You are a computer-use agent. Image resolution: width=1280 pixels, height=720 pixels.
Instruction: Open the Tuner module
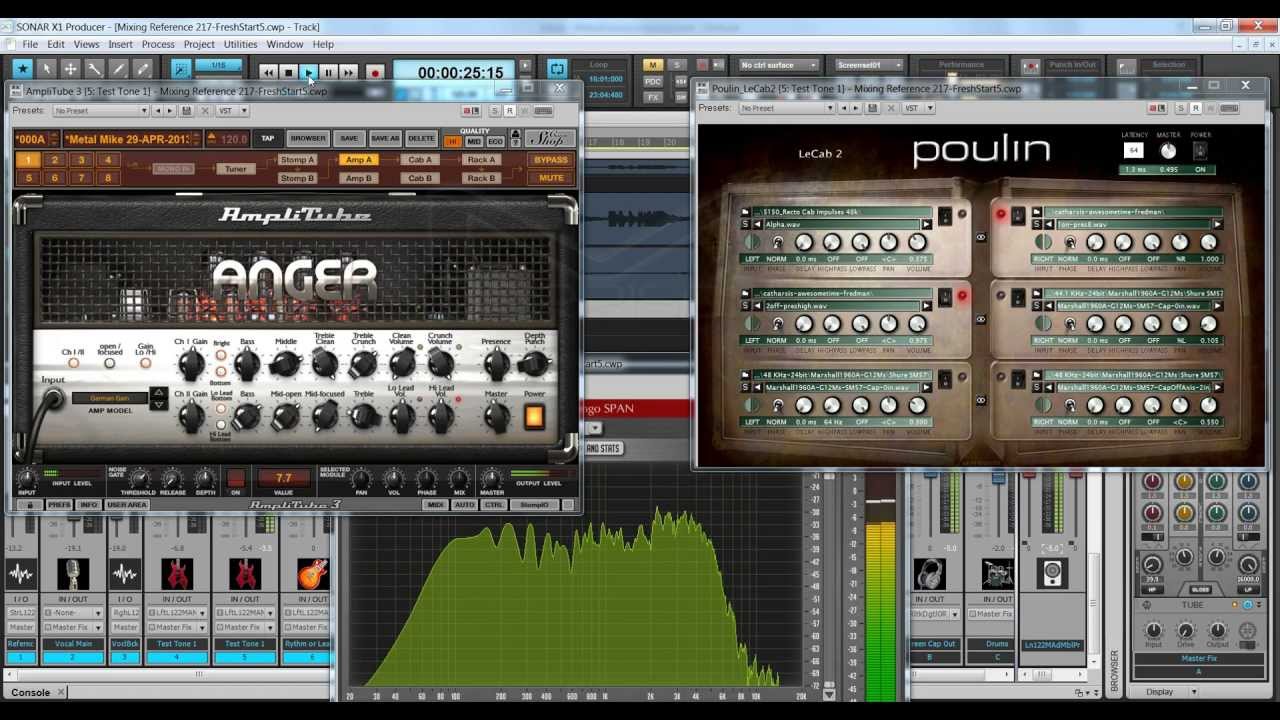tap(235, 169)
